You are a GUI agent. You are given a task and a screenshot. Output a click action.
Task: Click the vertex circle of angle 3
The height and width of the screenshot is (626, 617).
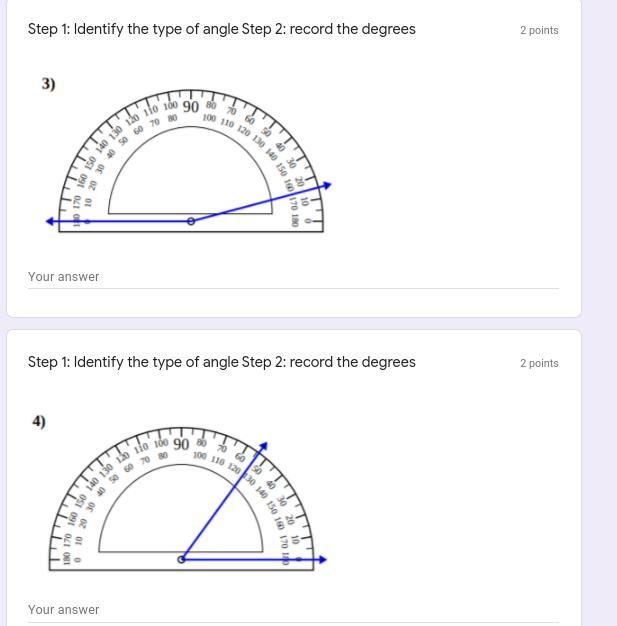click(191, 221)
